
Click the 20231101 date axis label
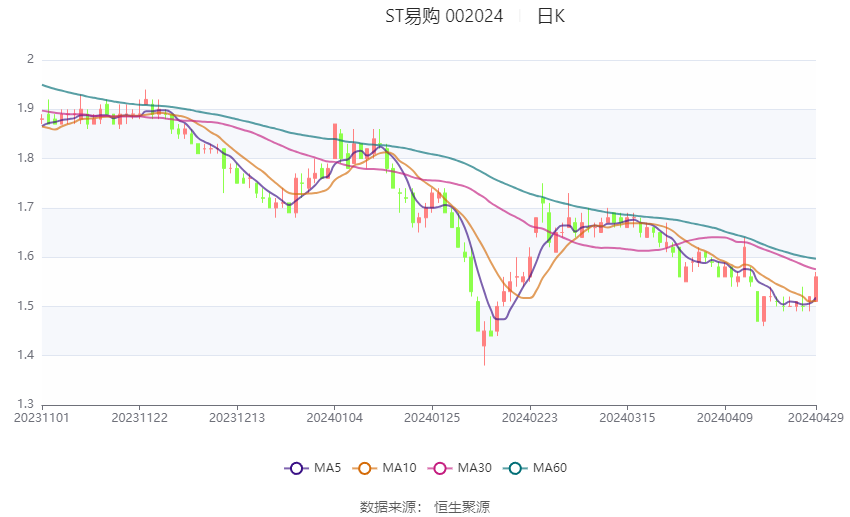[42, 418]
